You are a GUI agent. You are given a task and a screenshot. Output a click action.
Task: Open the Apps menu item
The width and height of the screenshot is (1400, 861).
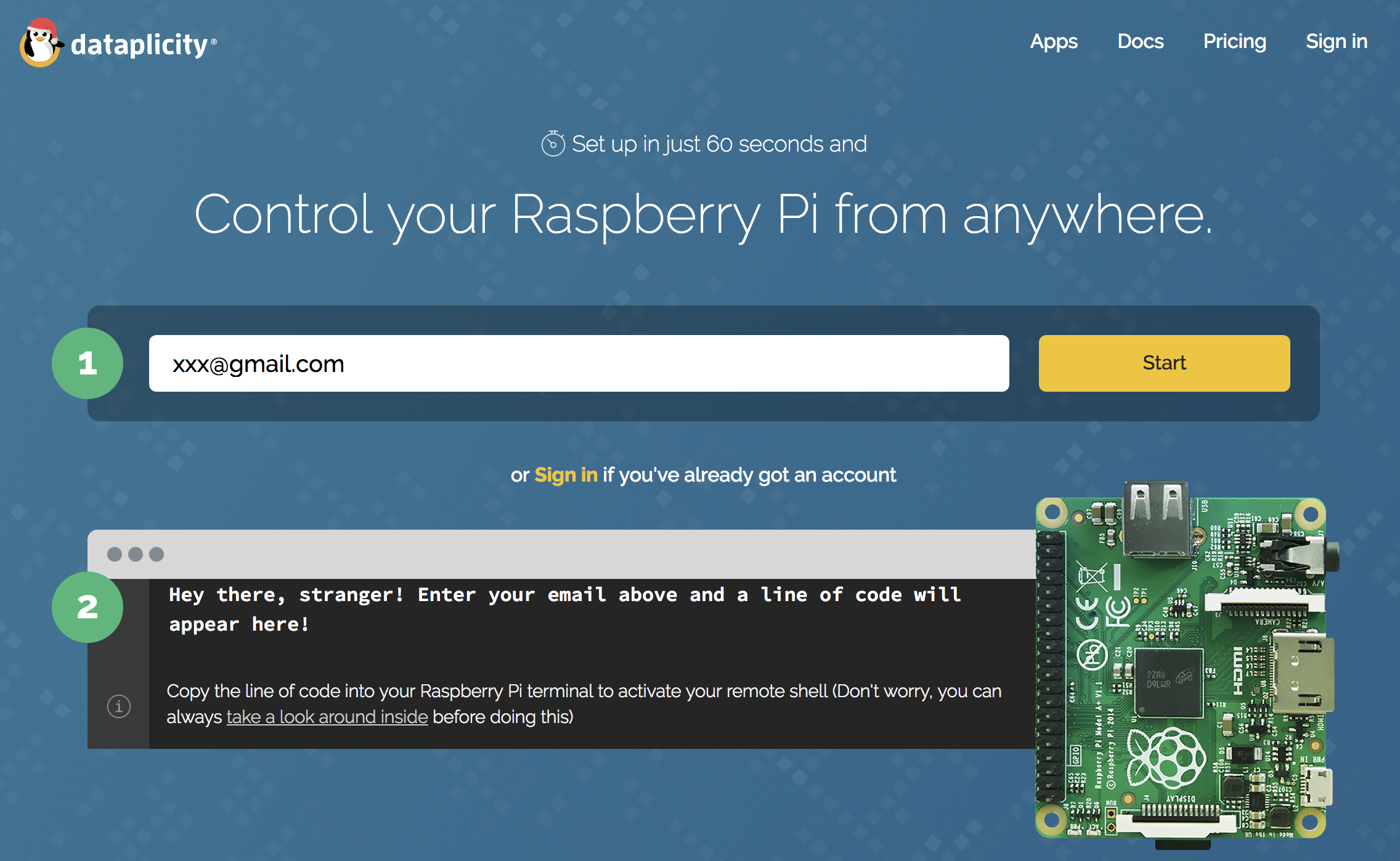click(1054, 41)
